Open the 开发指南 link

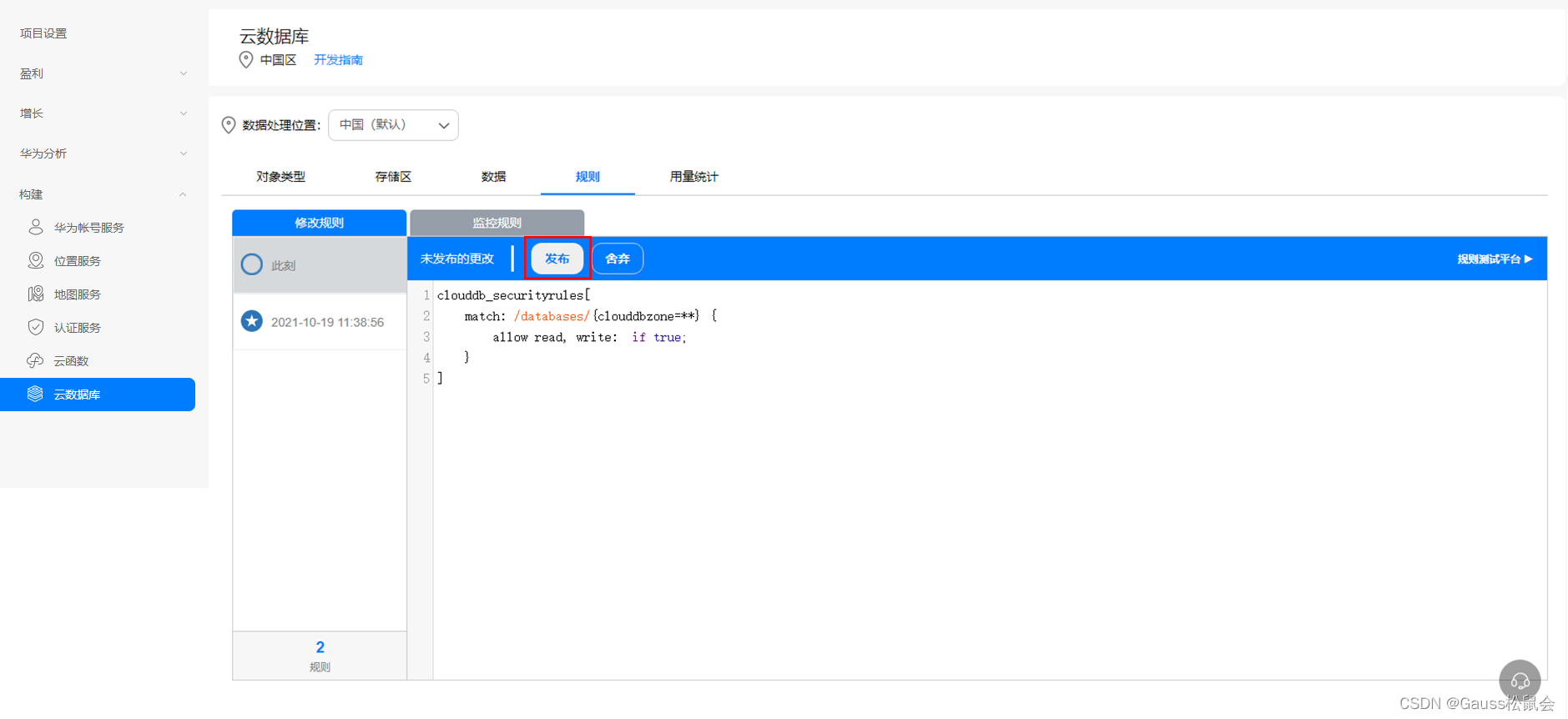click(338, 60)
